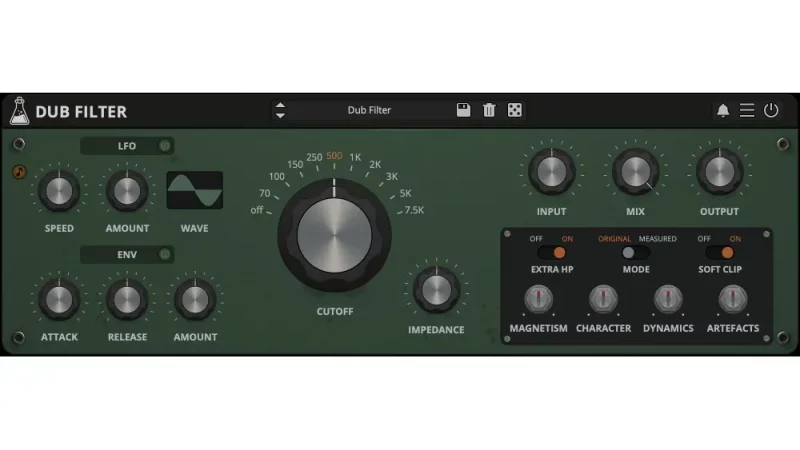Enable the ENV section toggle
800x450 pixels.
[x=165, y=255]
